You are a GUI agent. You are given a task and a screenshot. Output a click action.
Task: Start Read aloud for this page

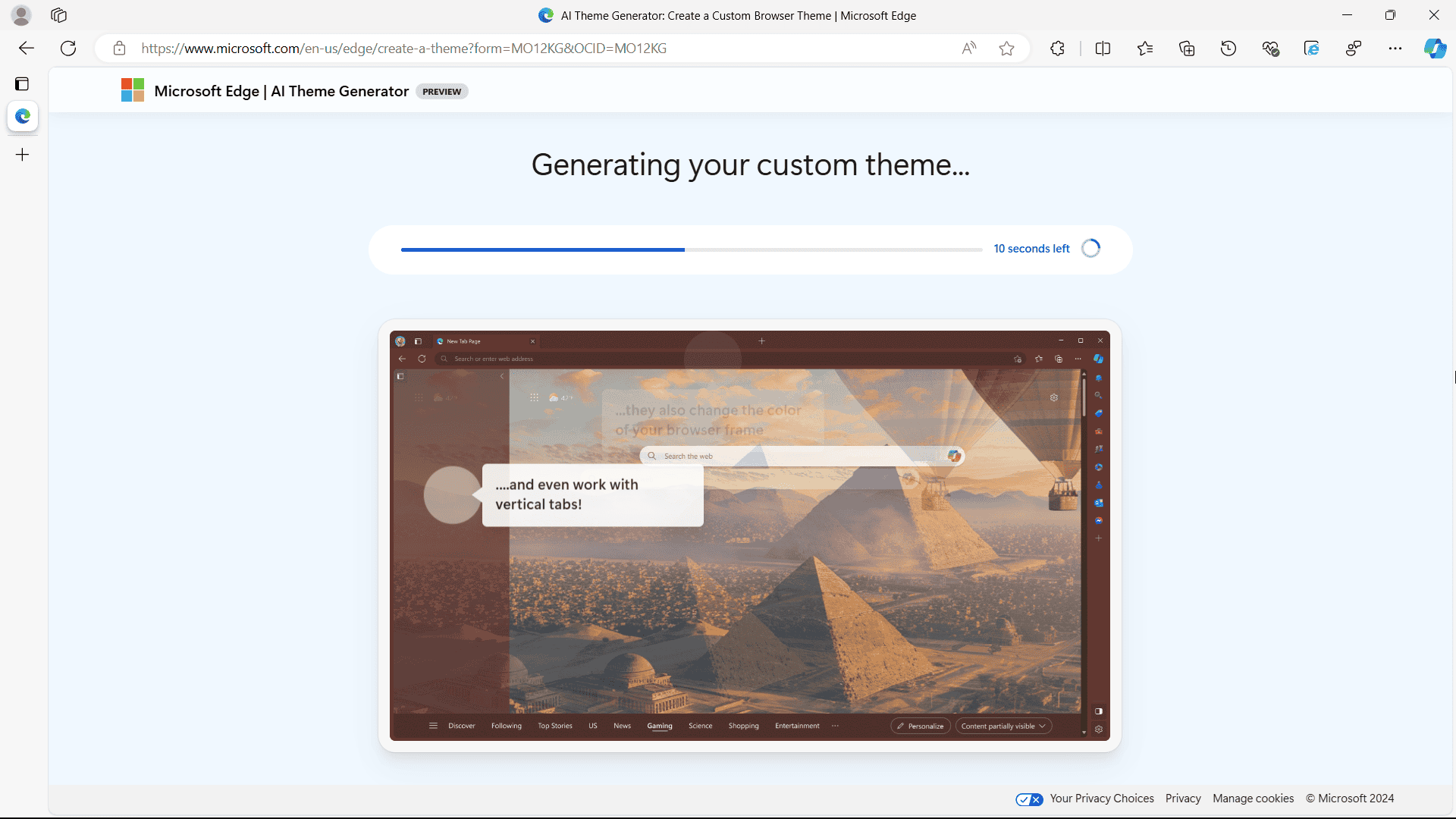point(968,48)
